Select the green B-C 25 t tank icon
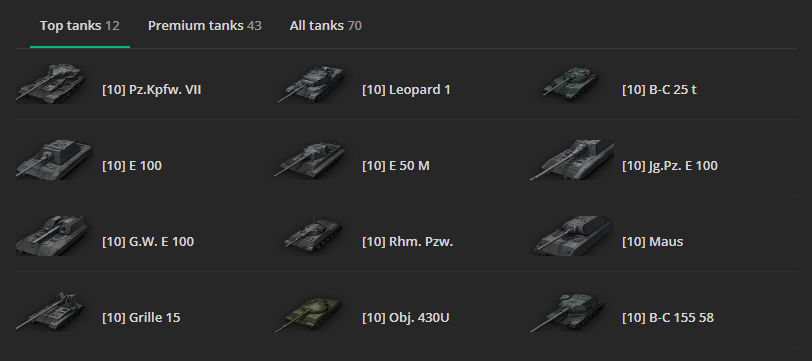The width and height of the screenshot is (812, 361). point(571,83)
